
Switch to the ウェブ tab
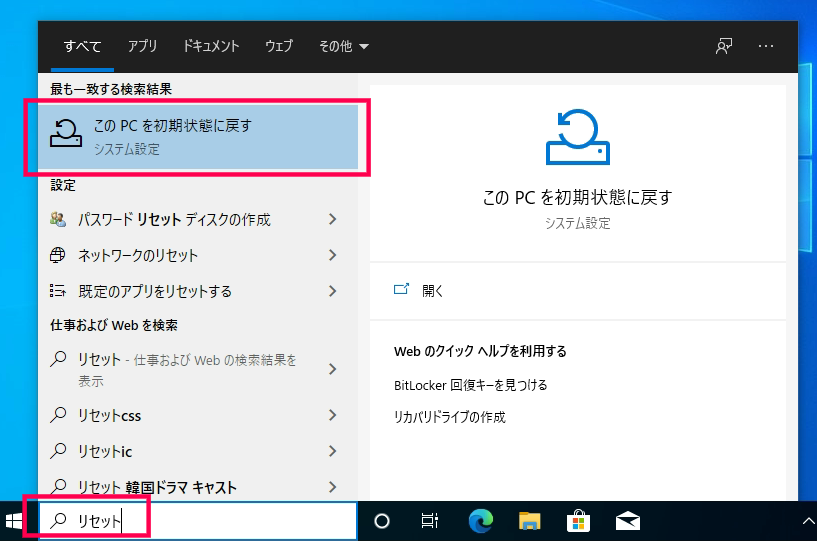[279, 46]
